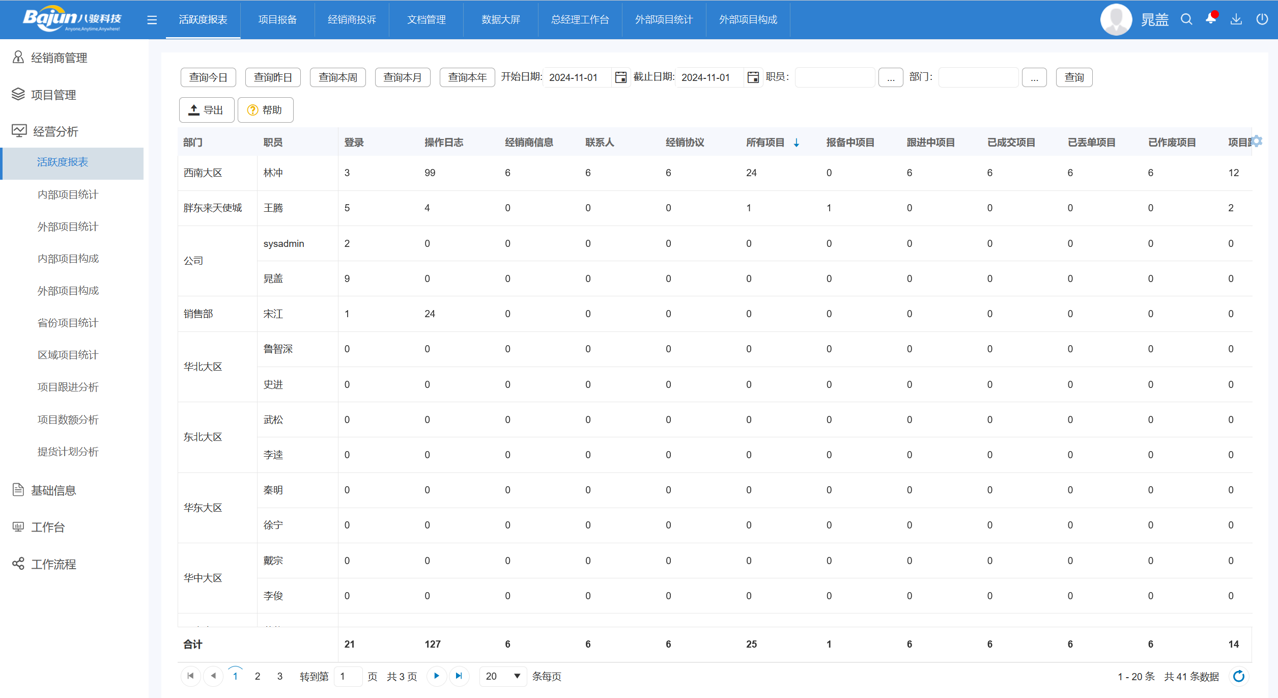Toggle sort order on 所有项目 column
Image resolution: width=1278 pixels, height=698 pixels.
[x=796, y=142]
